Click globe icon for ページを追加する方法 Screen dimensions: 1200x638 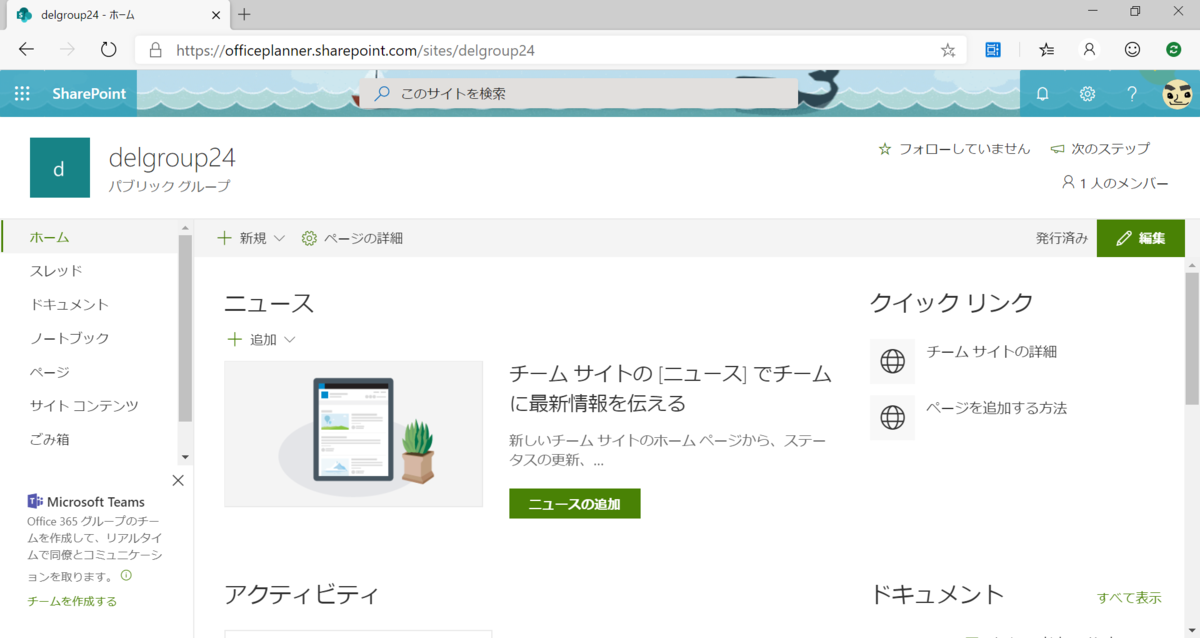tap(892, 417)
